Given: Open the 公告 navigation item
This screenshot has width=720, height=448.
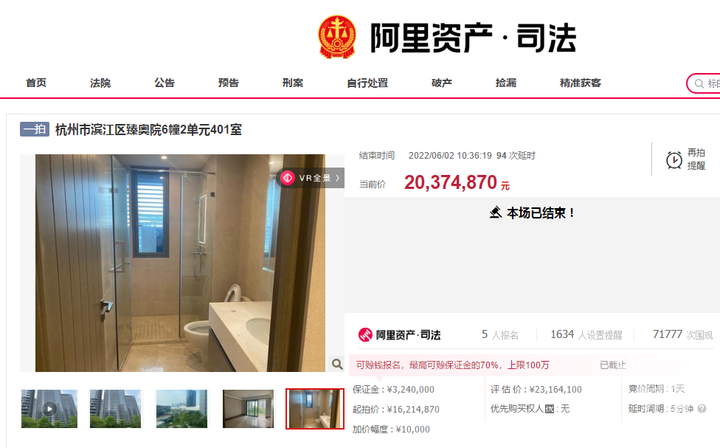Looking at the screenshot, I should pos(164,83).
